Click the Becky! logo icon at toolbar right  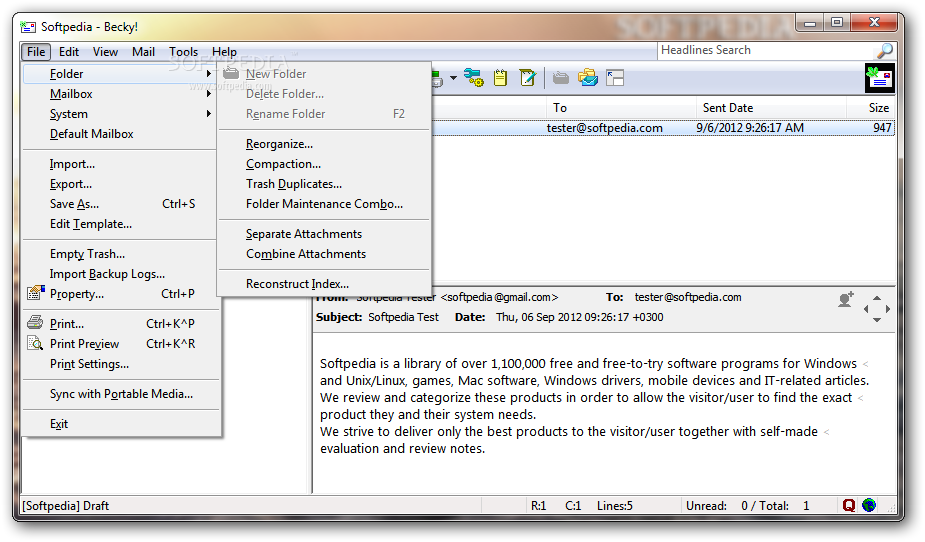point(879,78)
